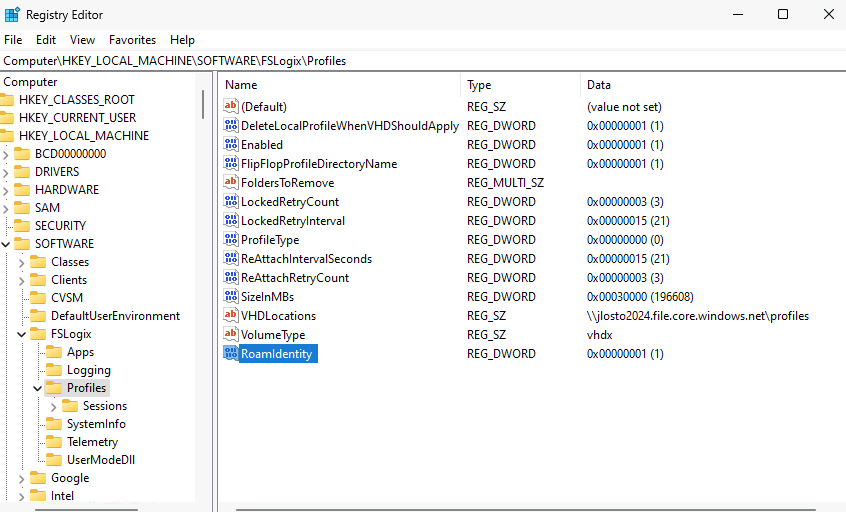Select the Computer root node
The image size is (846, 512).
click(x=30, y=82)
